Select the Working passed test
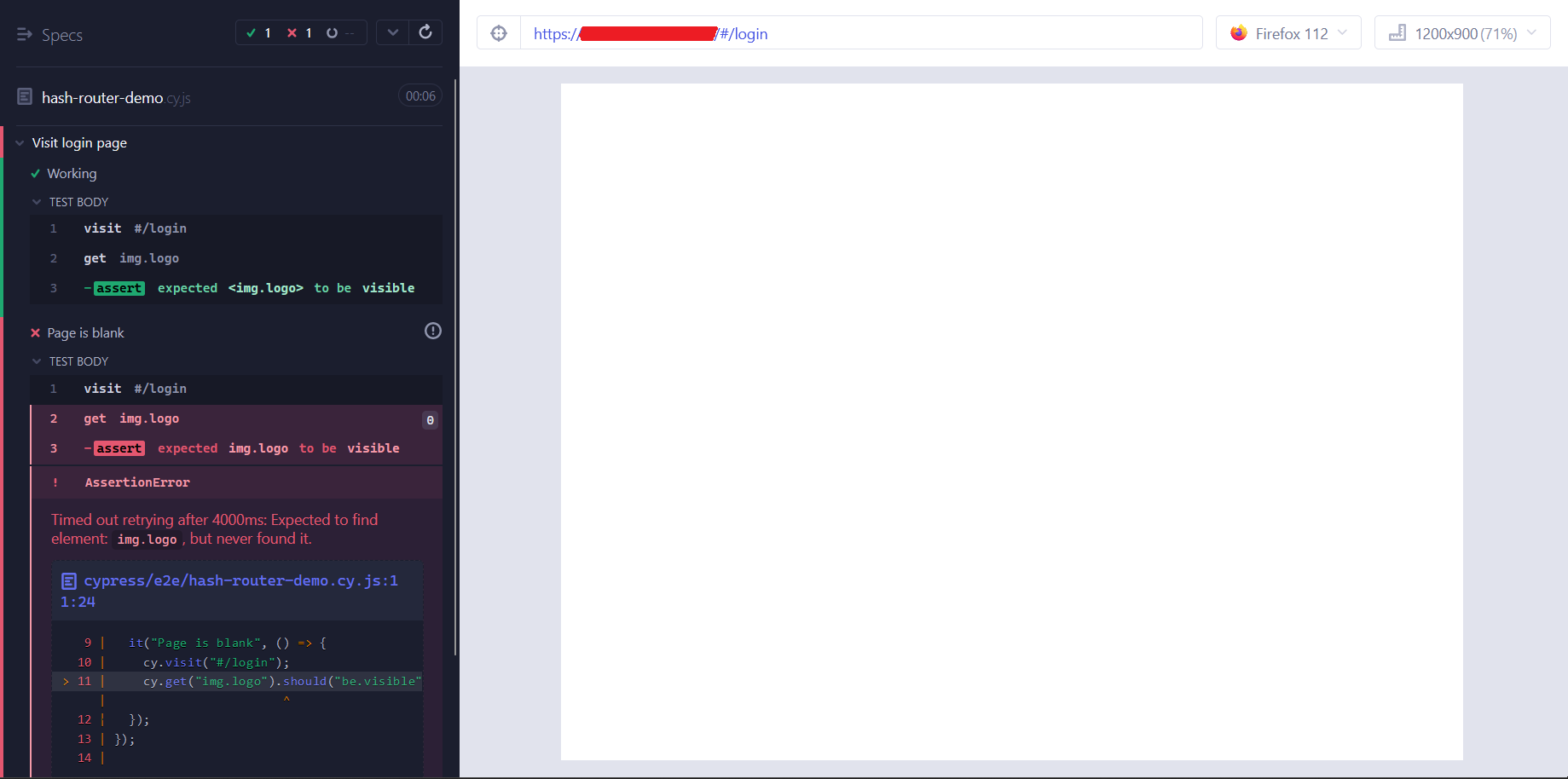 coord(72,173)
